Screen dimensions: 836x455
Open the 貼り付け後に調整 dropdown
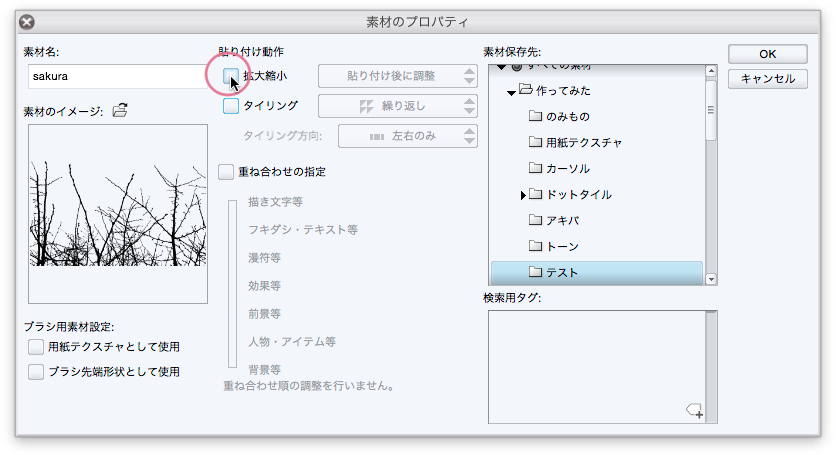tap(398, 76)
